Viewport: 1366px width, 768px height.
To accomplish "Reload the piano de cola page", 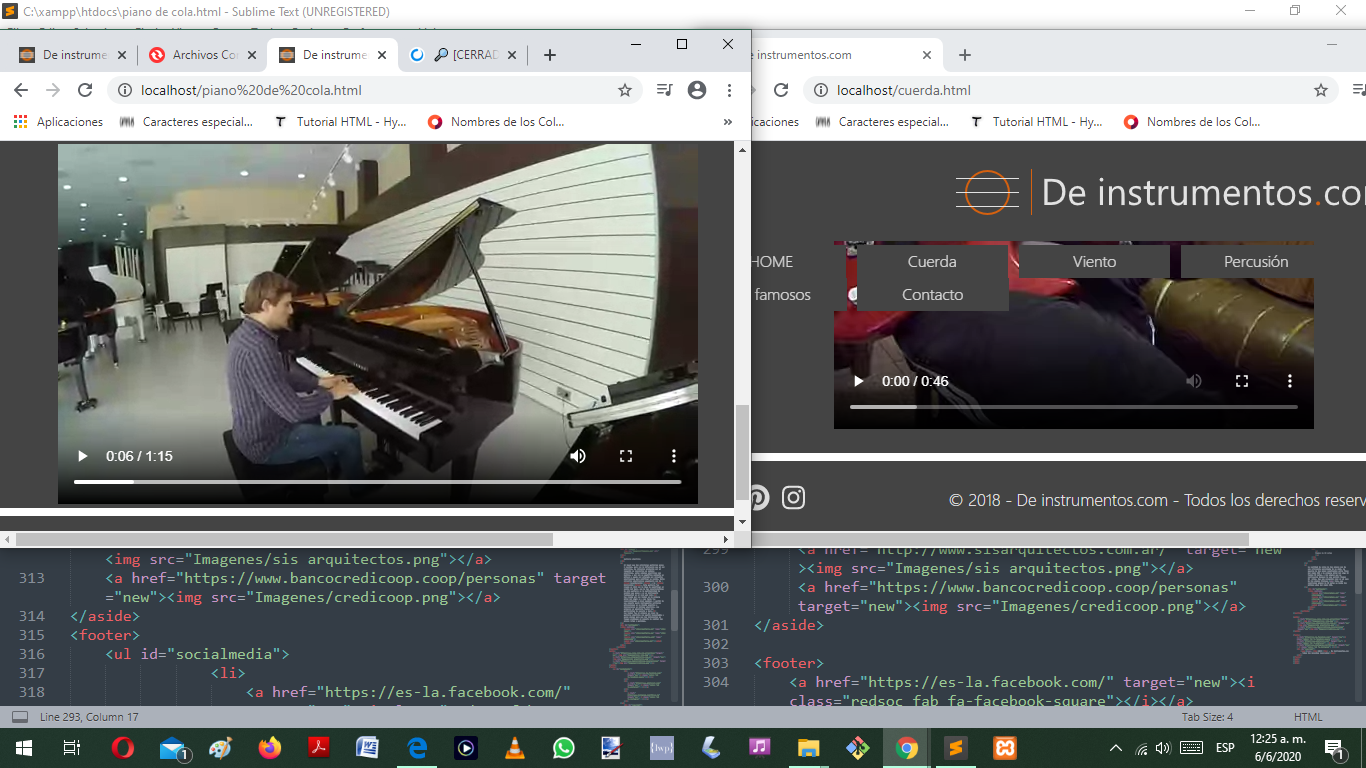I will pos(85,90).
